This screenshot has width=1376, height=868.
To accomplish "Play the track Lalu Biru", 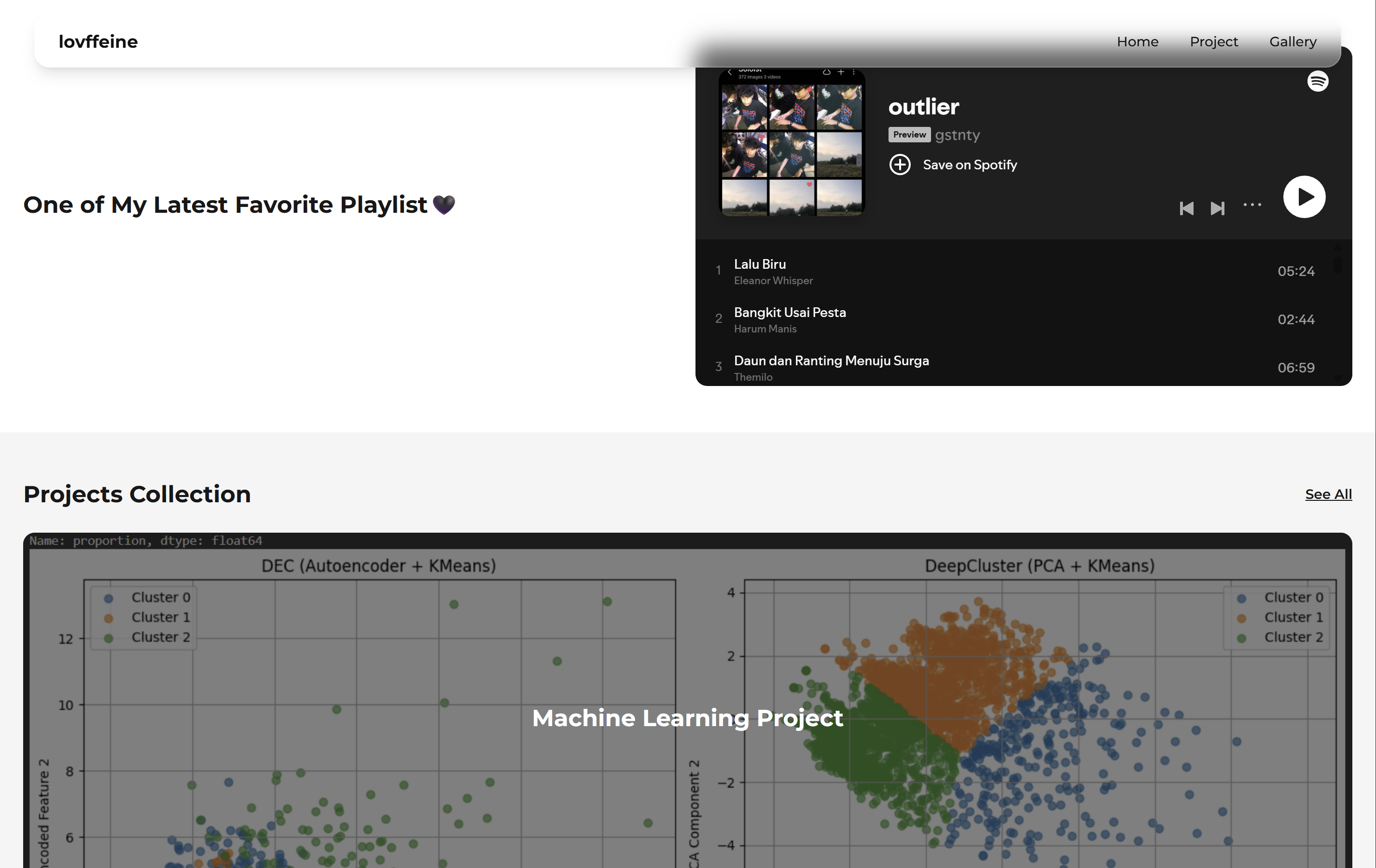I will pos(759,264).
